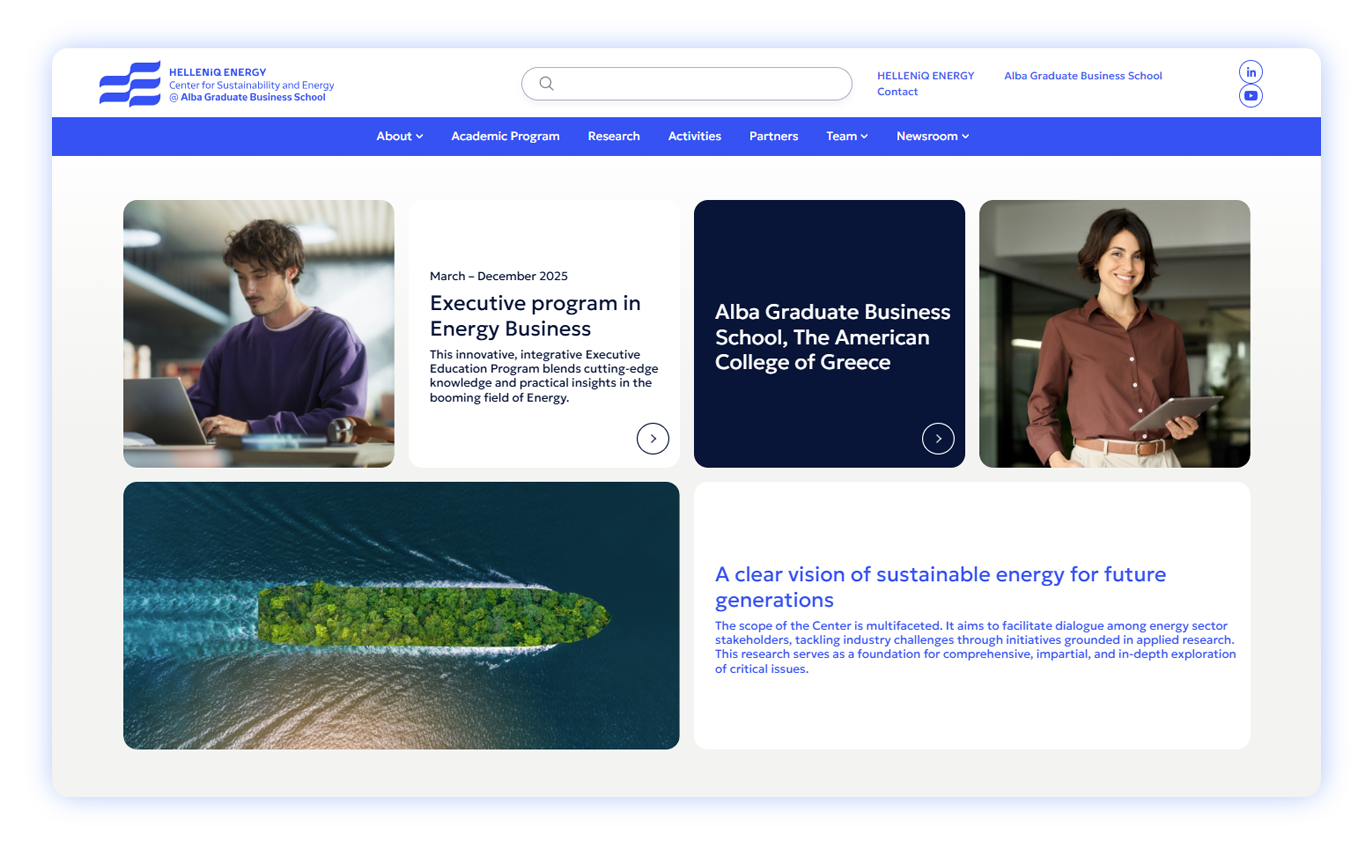This screenshot has height=850, width=1356.
Task: Open the Partners menu item
Action: tap(774, 136)
